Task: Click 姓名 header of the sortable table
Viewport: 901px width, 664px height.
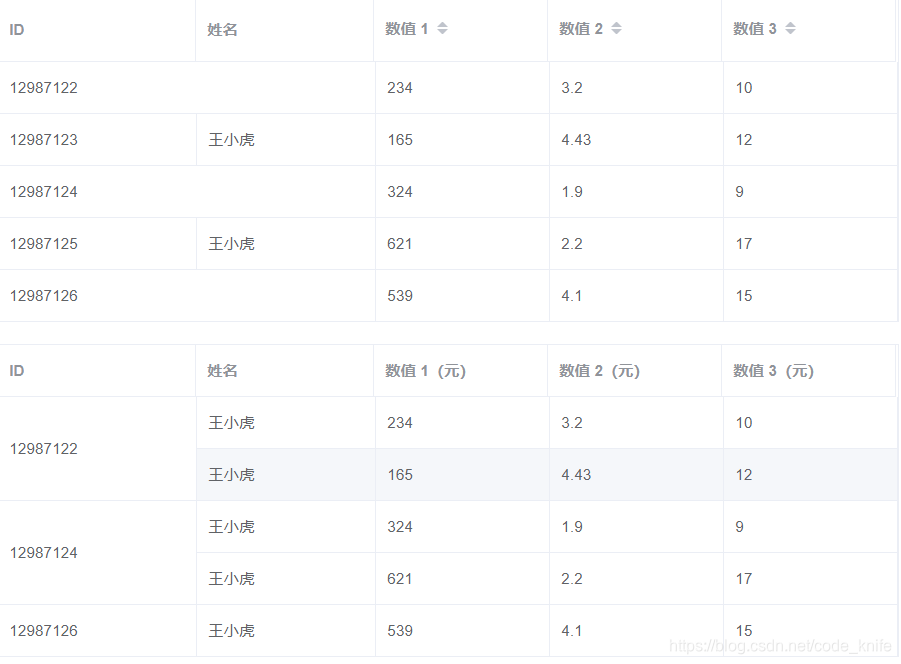Action: 222,29
